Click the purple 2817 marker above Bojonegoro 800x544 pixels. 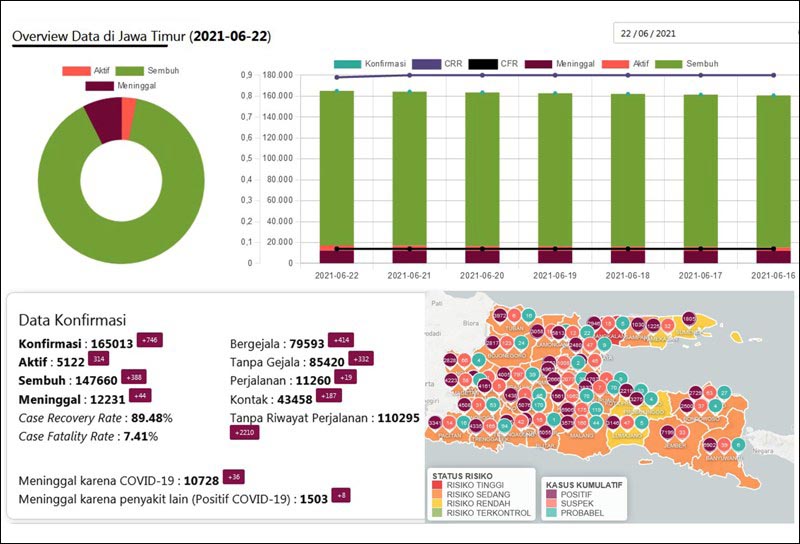tap(492, 344)
